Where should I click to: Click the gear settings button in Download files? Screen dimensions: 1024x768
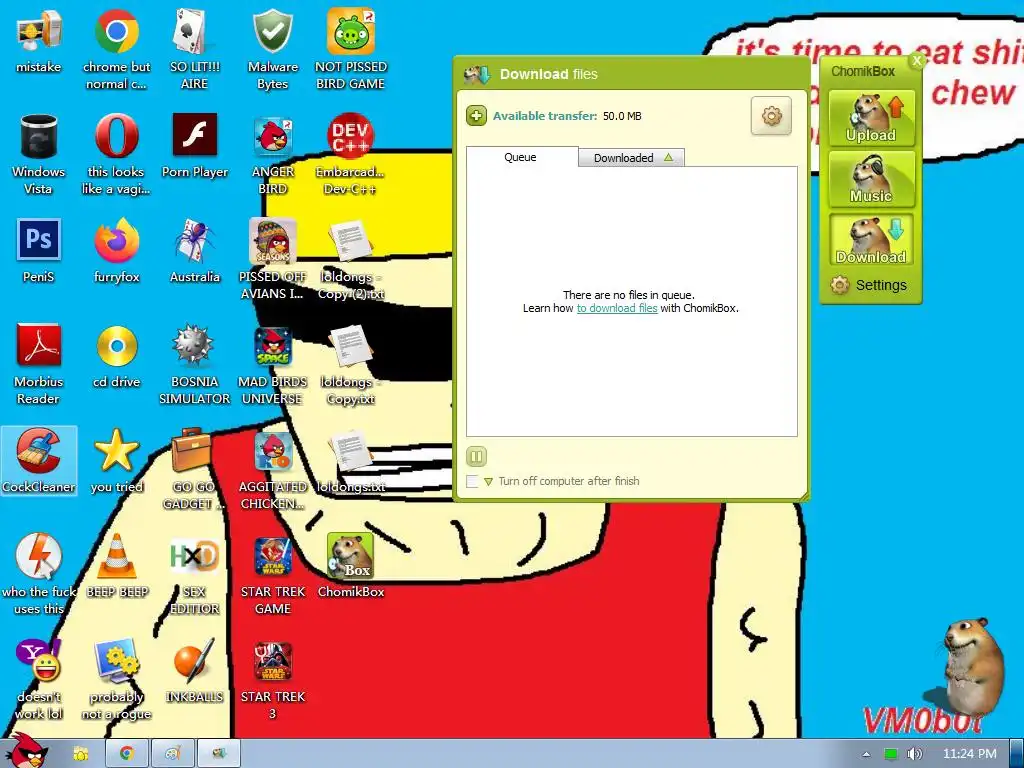point(771,116)
